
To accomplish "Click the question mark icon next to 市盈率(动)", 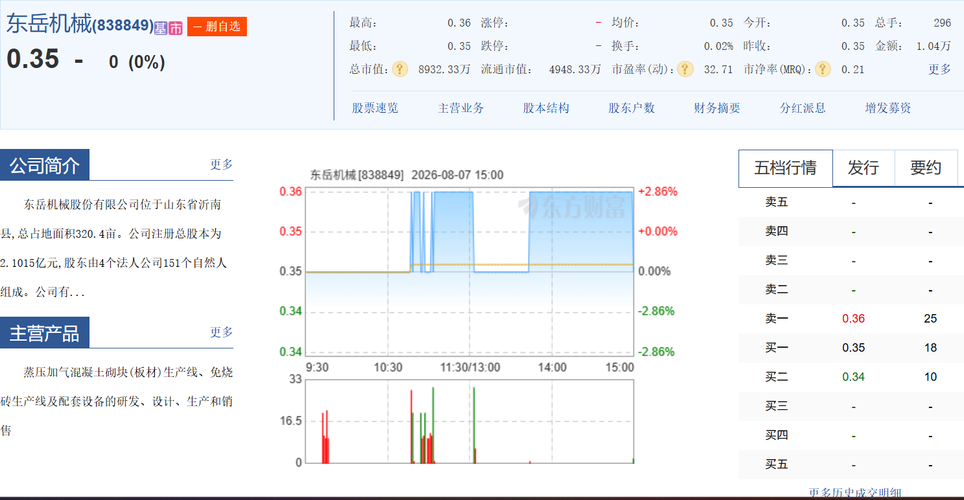I will (685, 69).
